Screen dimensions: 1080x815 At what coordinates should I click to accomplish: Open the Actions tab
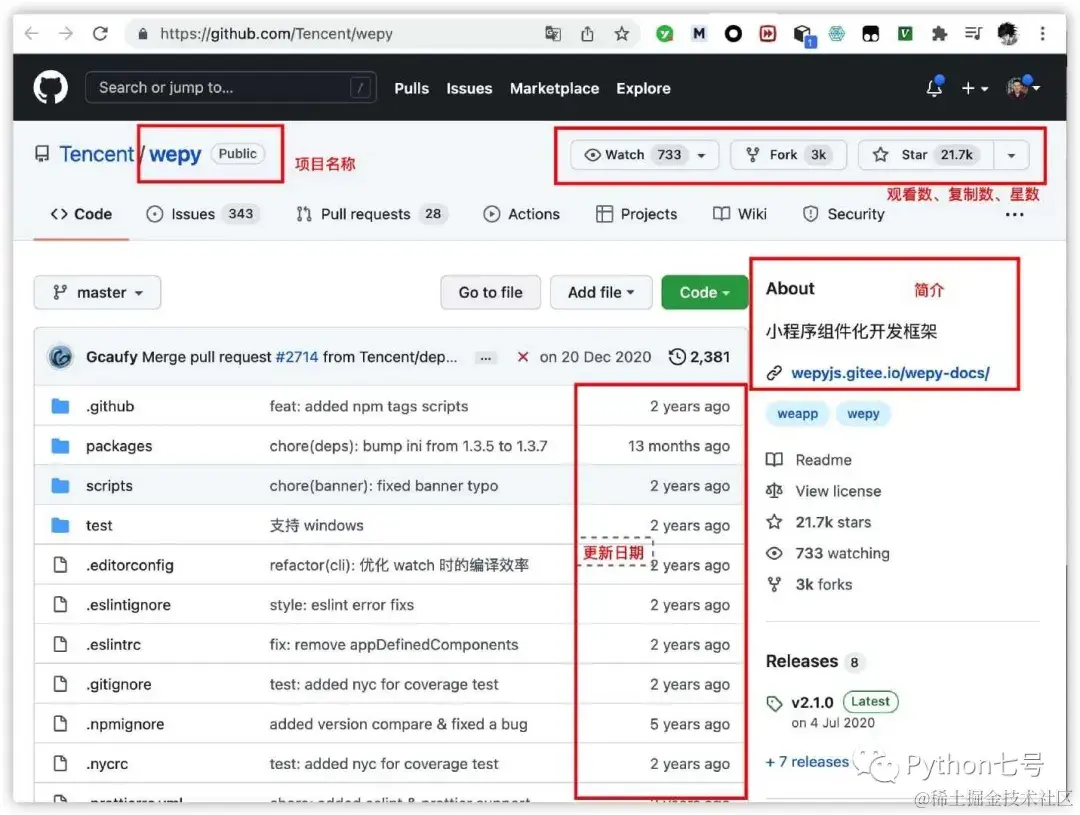coord(521,214)
